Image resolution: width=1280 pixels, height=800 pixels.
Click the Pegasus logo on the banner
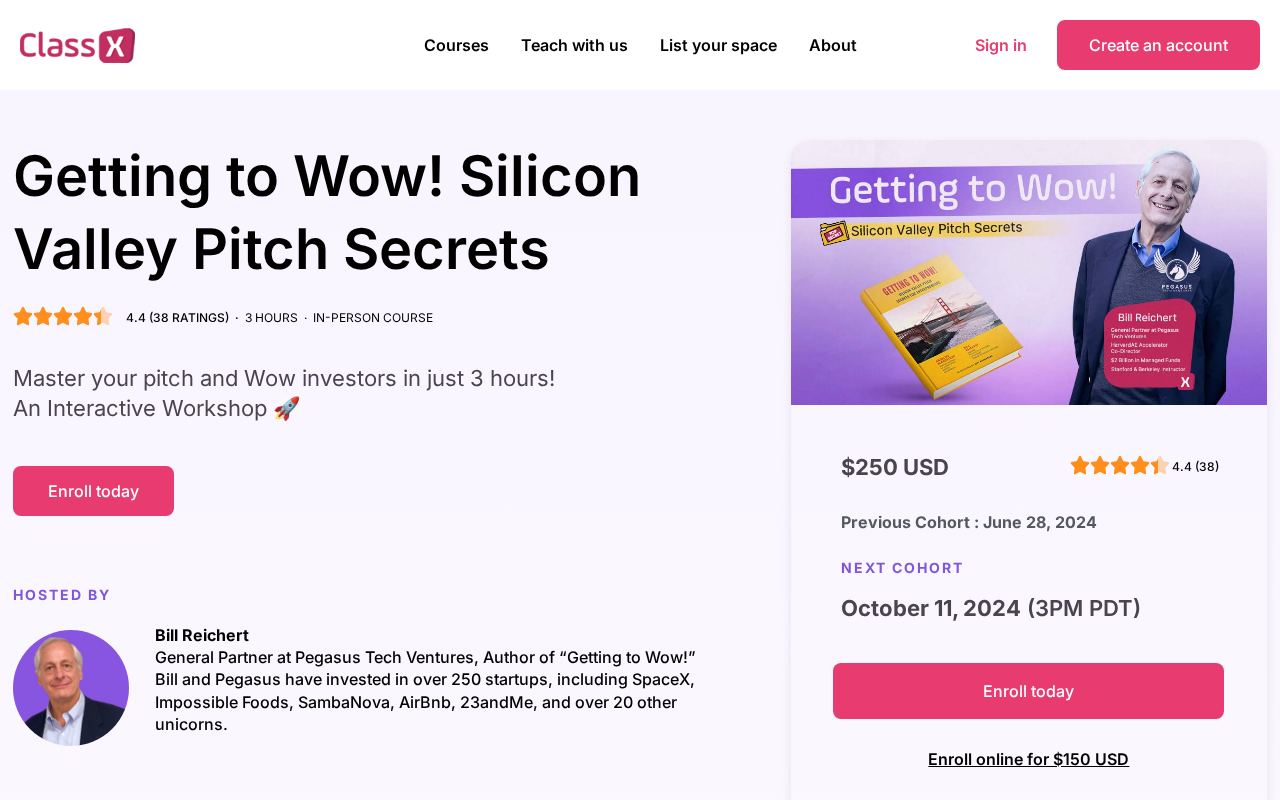[1176, 268]
